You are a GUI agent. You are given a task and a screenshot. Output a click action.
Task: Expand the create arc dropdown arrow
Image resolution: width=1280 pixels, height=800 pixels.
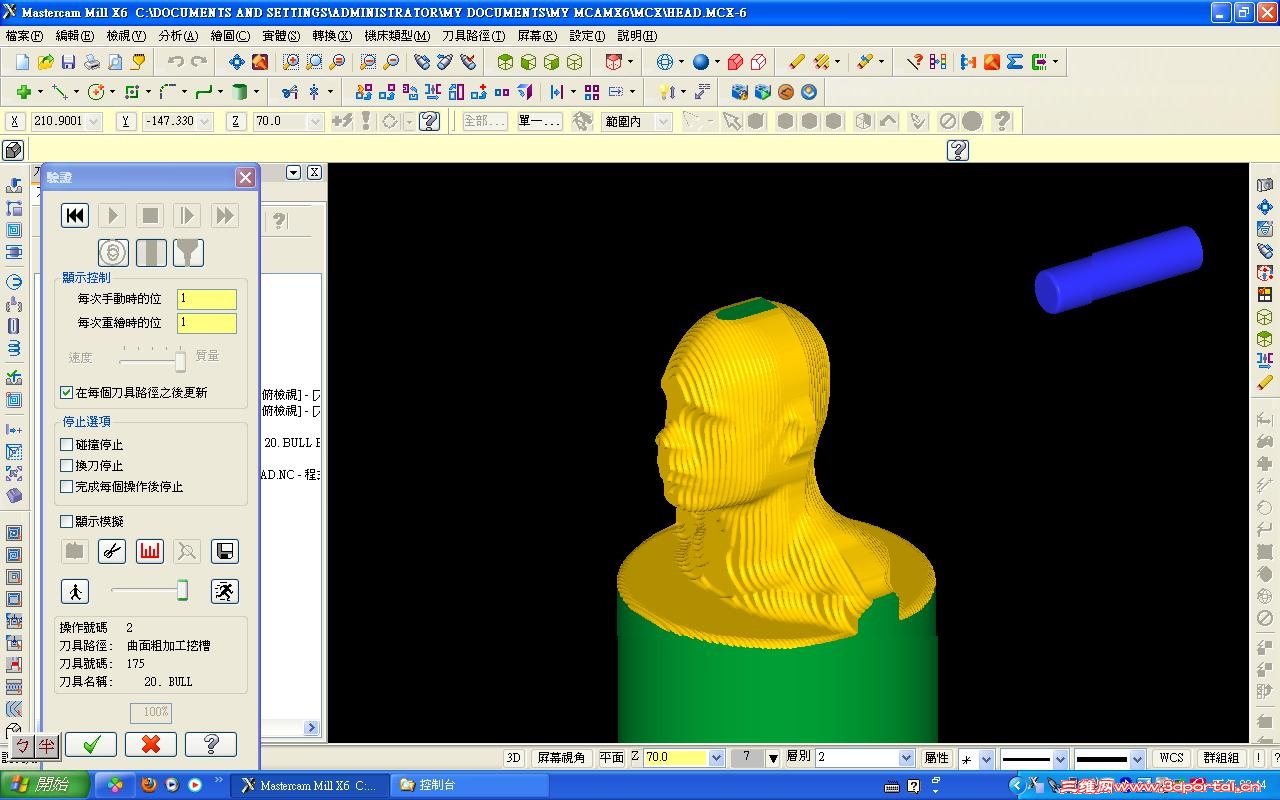112,92
